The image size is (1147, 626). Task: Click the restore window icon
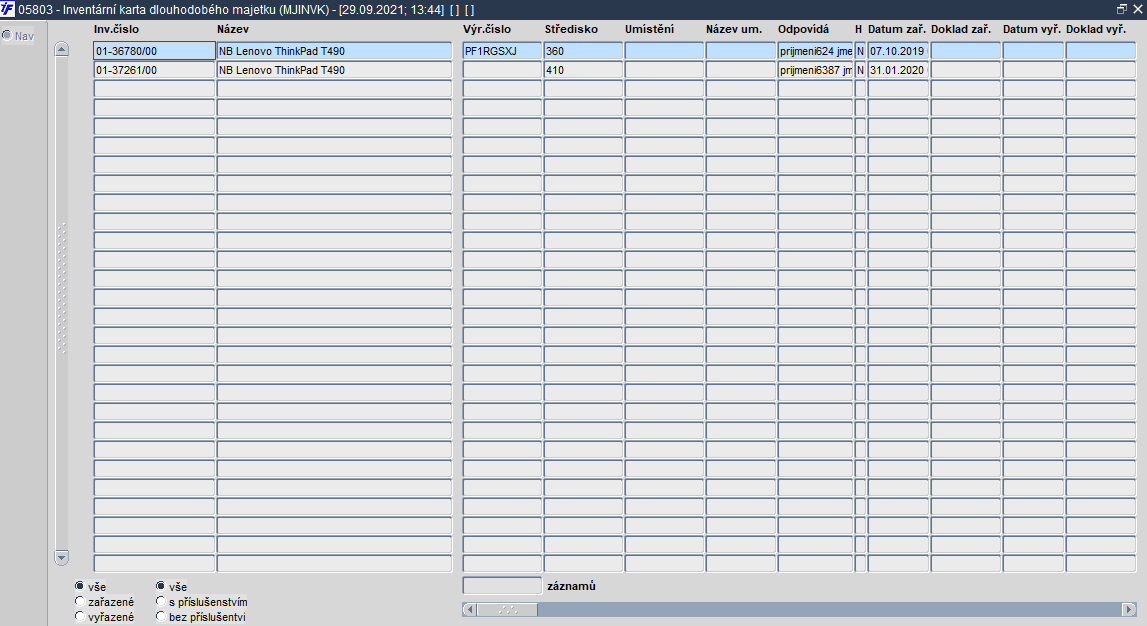click(1121, 9)
